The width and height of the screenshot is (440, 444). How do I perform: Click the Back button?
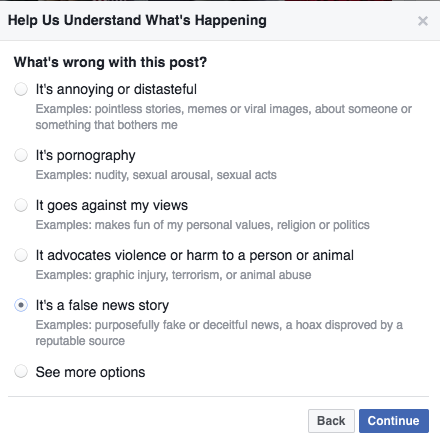(331, 421)
